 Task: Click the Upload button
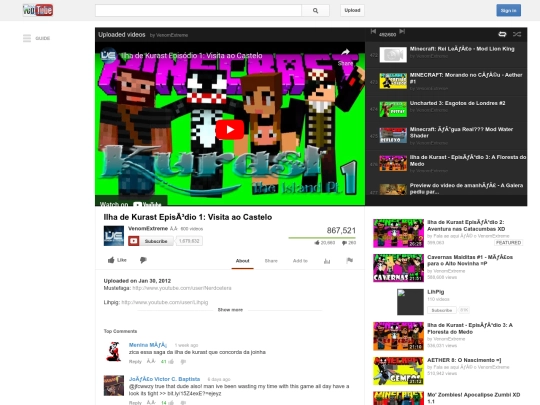[352, 10]
